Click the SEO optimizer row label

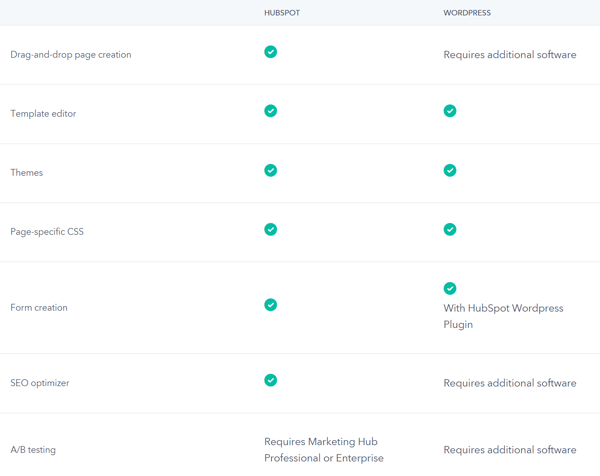(40, 383)
